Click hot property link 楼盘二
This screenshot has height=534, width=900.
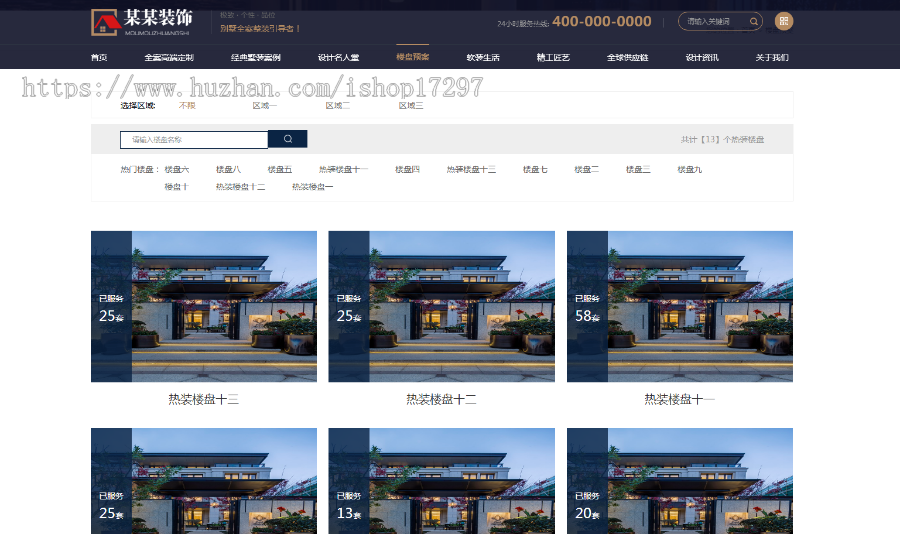pyautogui.click(x=586, y=169)
